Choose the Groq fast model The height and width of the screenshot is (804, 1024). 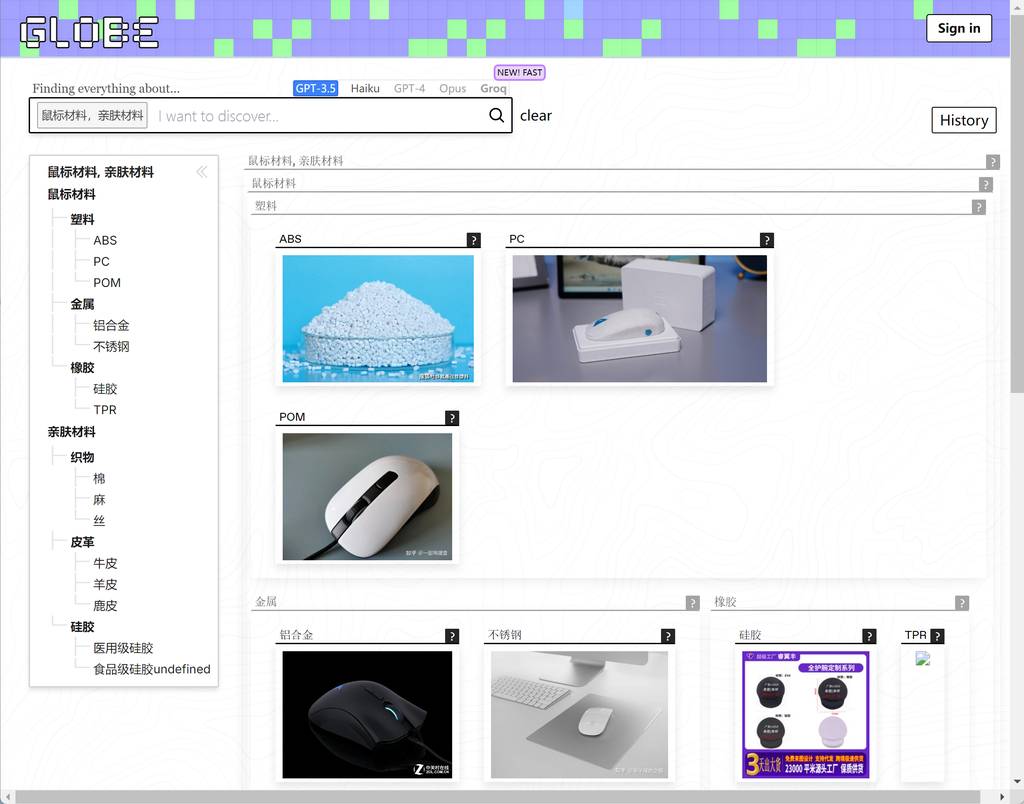click(x=493, y=88)
